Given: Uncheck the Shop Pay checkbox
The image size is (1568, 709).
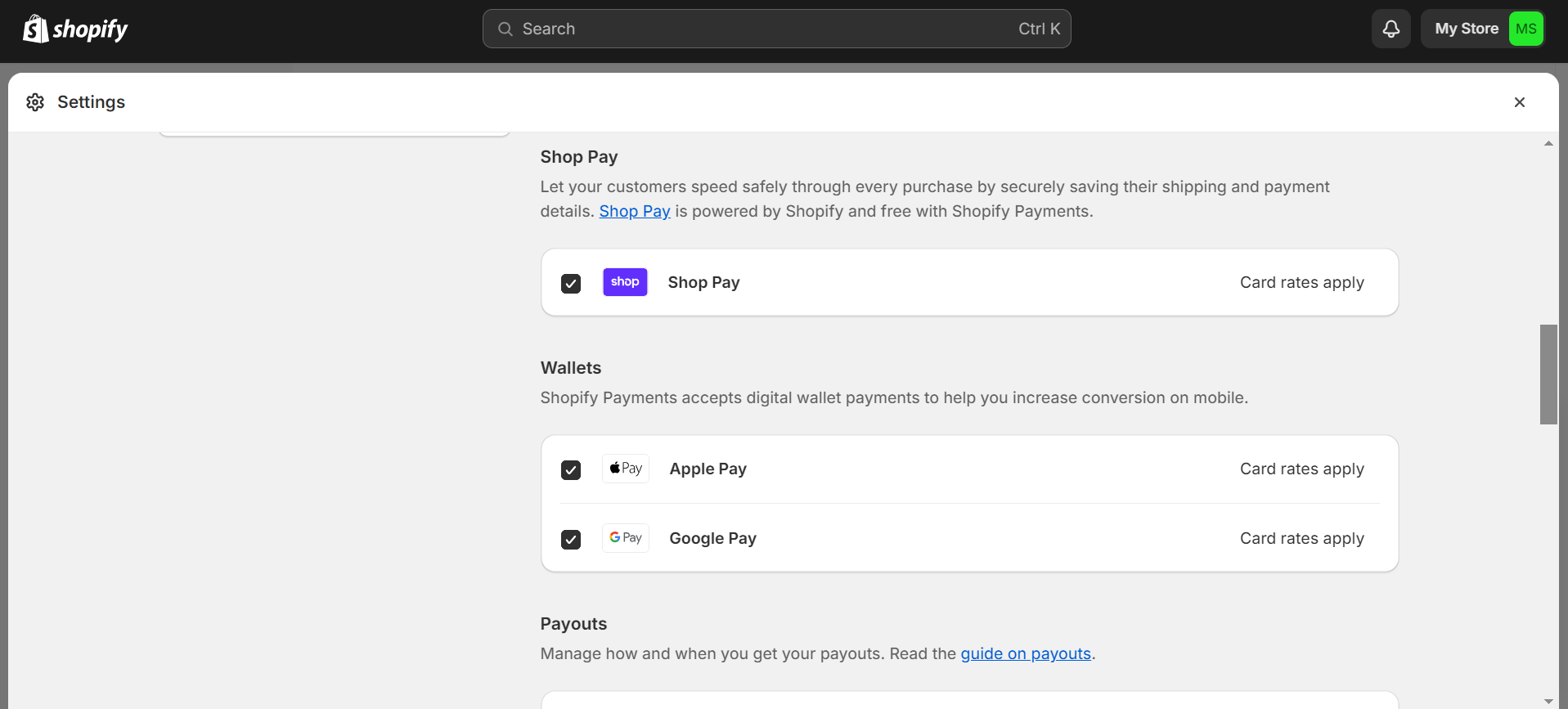Looking at the screenshot, I should click(571, 283).
